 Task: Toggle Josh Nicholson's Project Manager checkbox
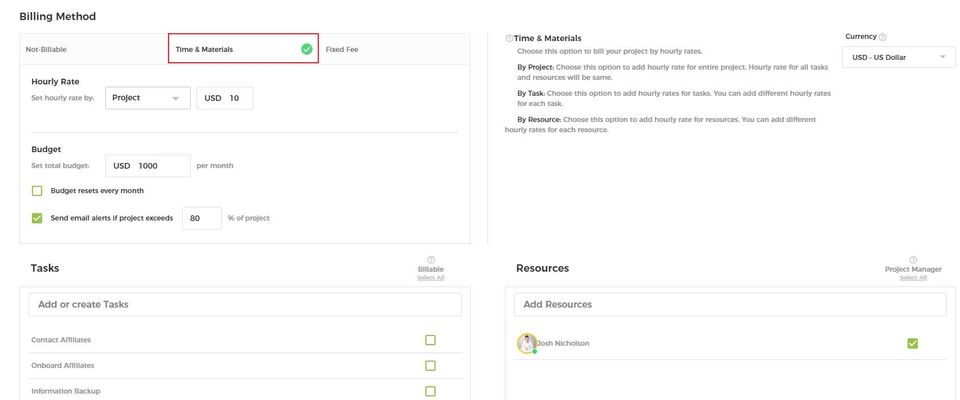(912, 343)
